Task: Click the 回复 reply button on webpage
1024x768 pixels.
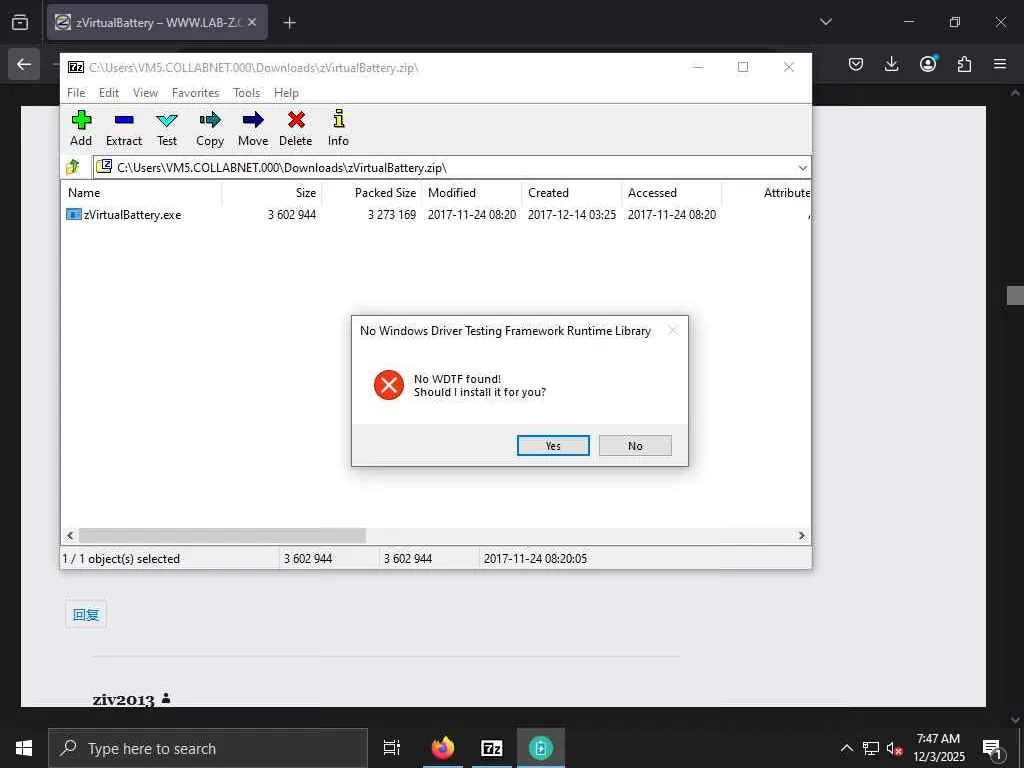Action: tap(86, 615)
